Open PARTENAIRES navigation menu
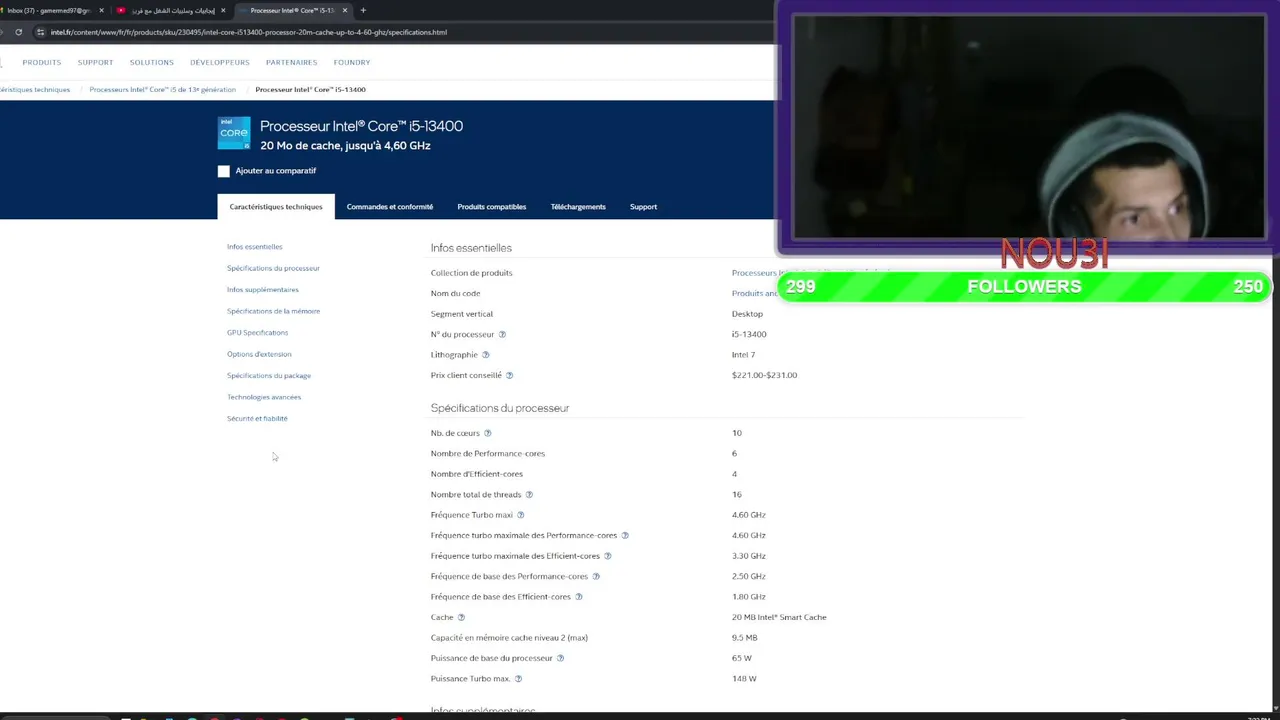 pyautogui.click(x=292, y=62)
